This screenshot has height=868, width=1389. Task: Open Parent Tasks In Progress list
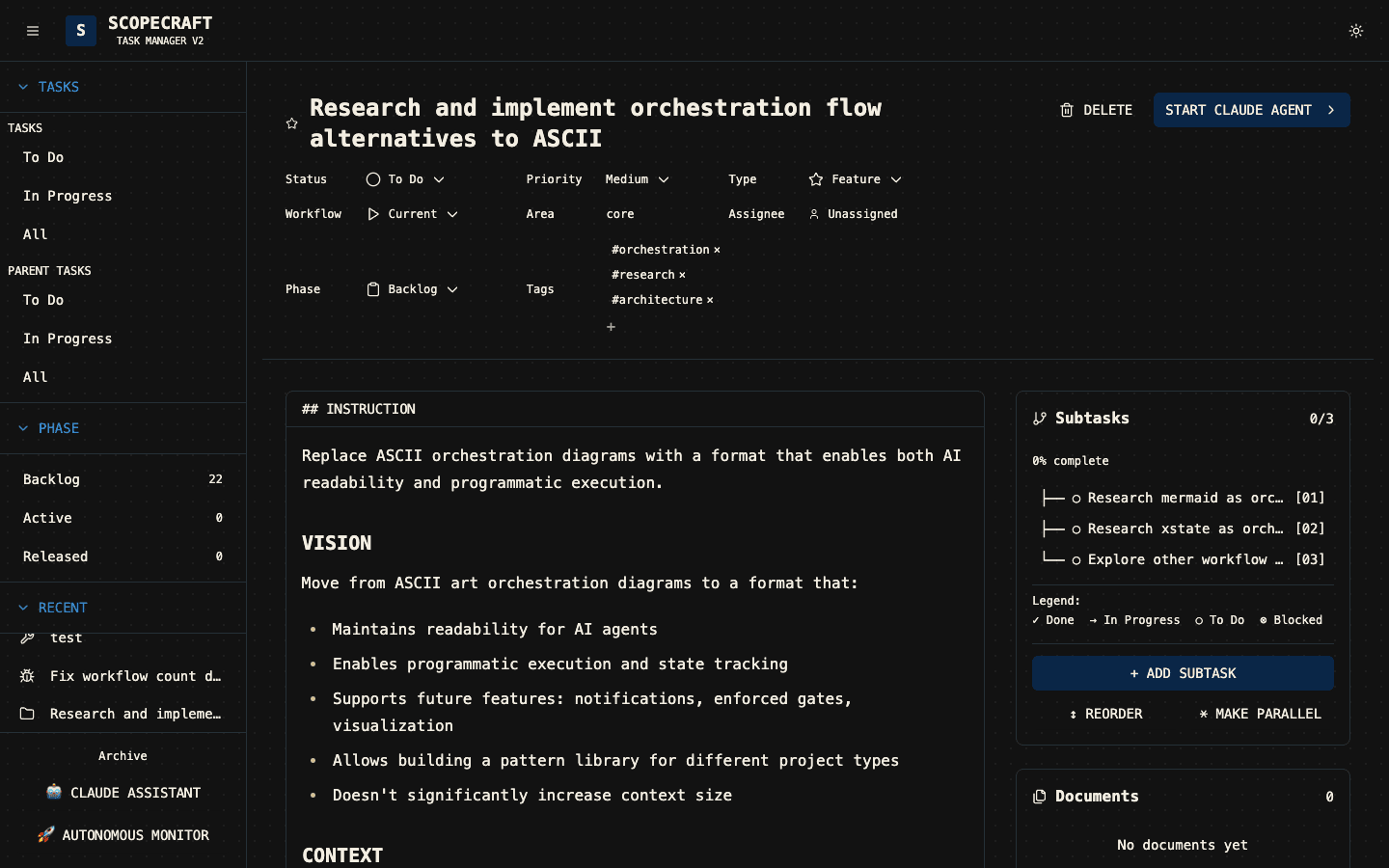coord(123,339)
